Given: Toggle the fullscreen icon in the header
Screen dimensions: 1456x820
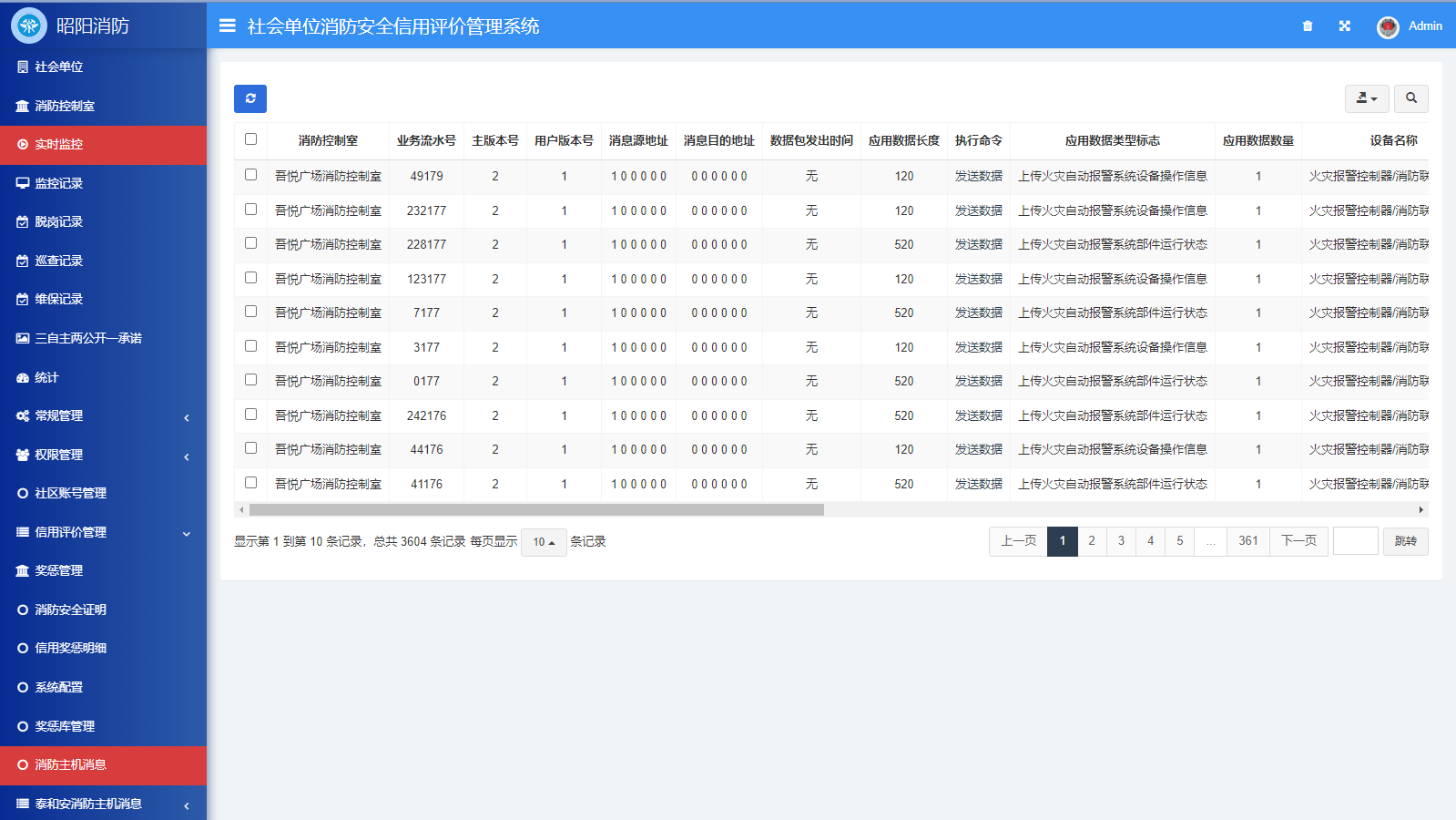Looking at the screenshot, I should [x=1345, y=26].
